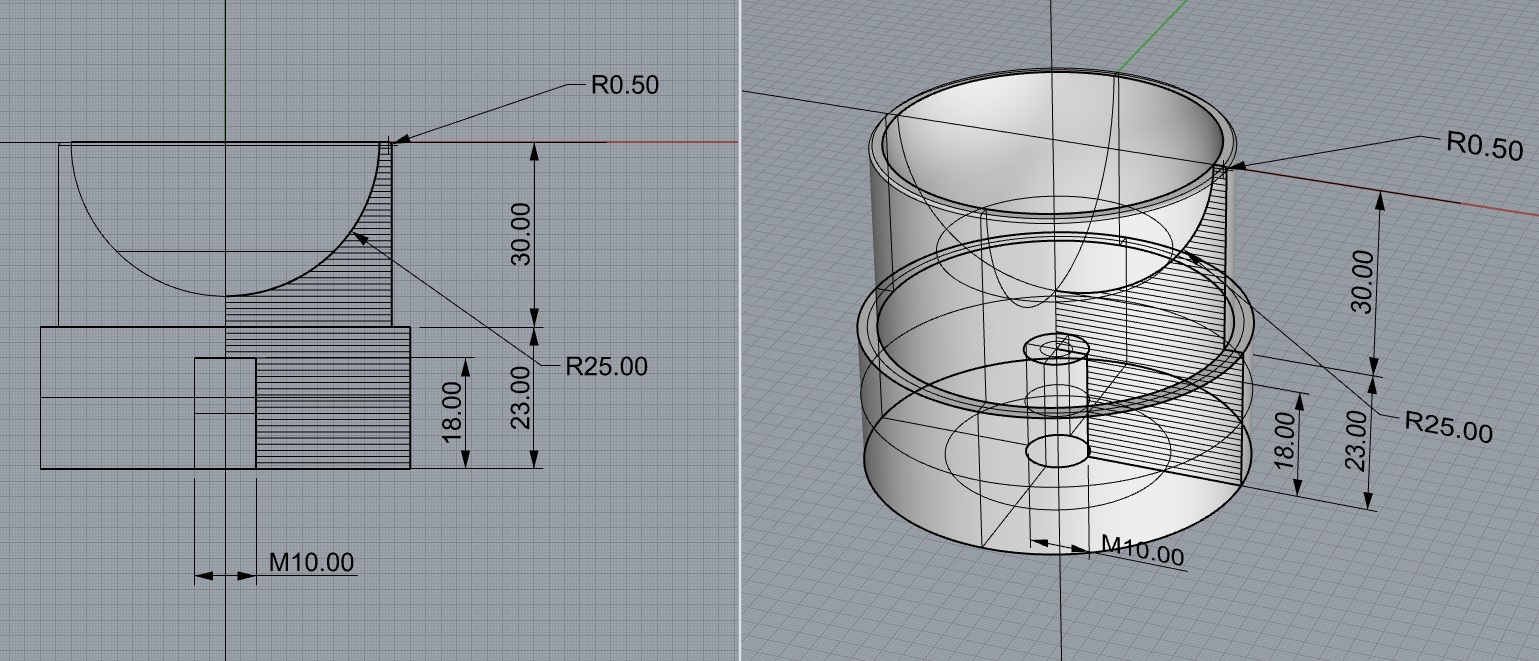Select the R25.00 label in the perspective view
1539x661 pixels.
click(x=1448, y=427)
